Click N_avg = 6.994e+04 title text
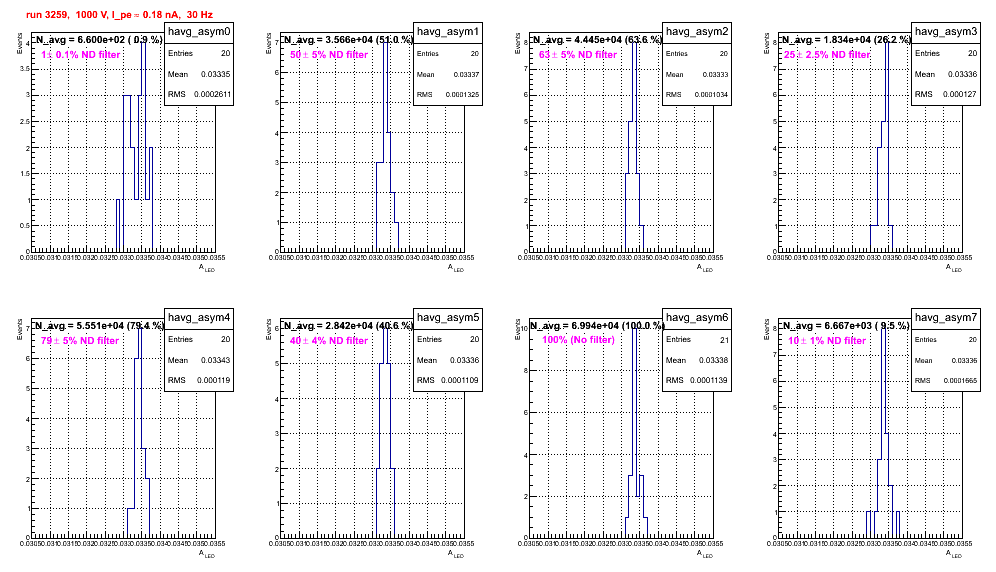Image resolution: width=996 pixels, height=572 pixels. pyautogui.click(x=598, y=325)
